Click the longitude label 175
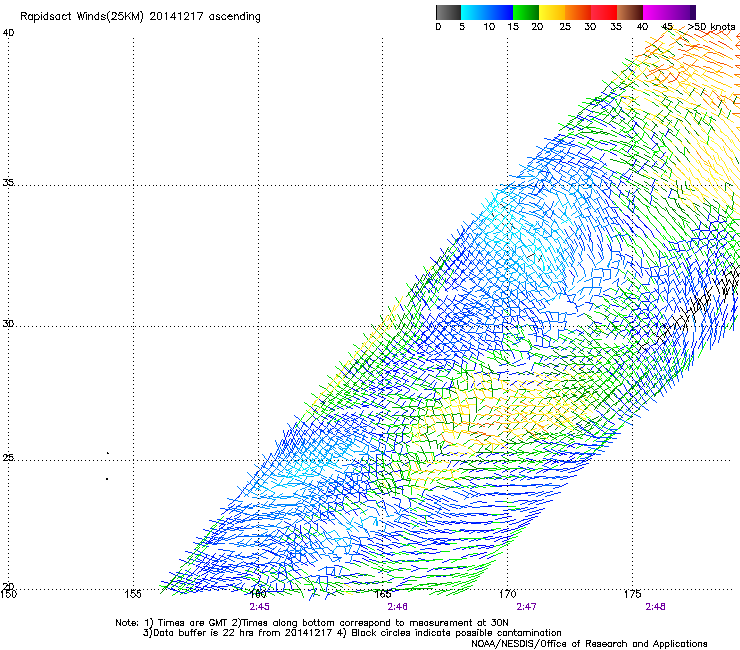Viewport: 740px width, 650px height. click(x=632, y=594)
